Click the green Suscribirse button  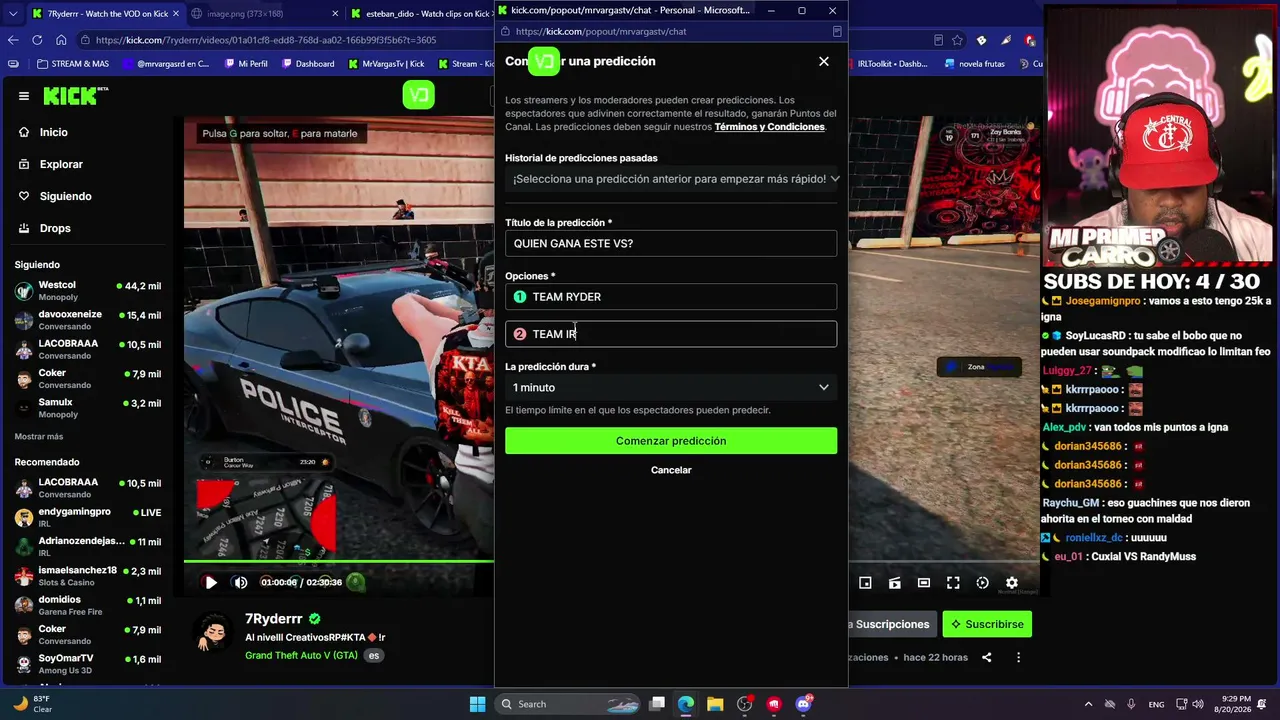pyautogui.click(x=987, y=624)
